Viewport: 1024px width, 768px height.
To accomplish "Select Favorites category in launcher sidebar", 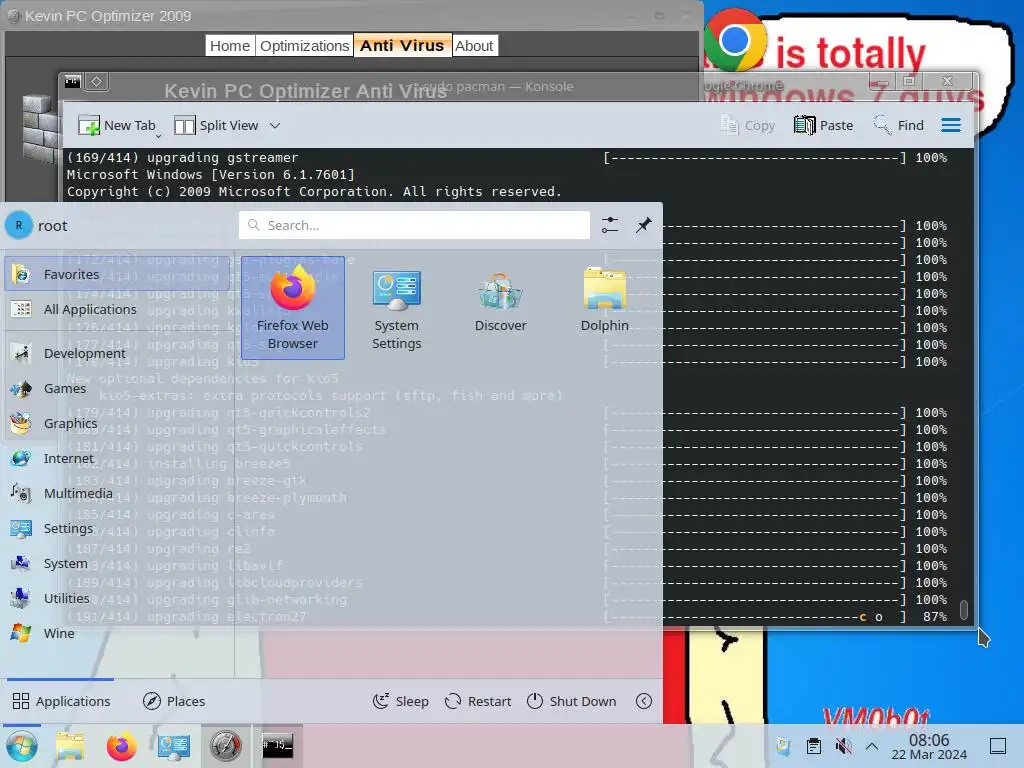I will pos(118,274).
